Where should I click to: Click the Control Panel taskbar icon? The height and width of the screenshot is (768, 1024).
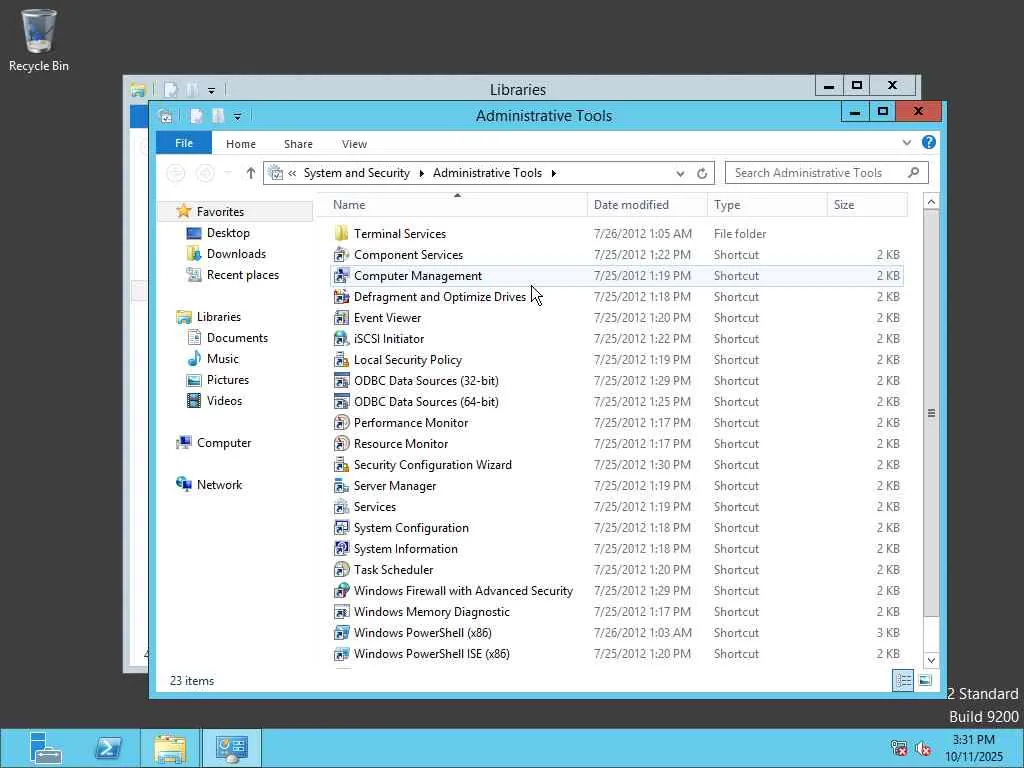tap(232, 748)
